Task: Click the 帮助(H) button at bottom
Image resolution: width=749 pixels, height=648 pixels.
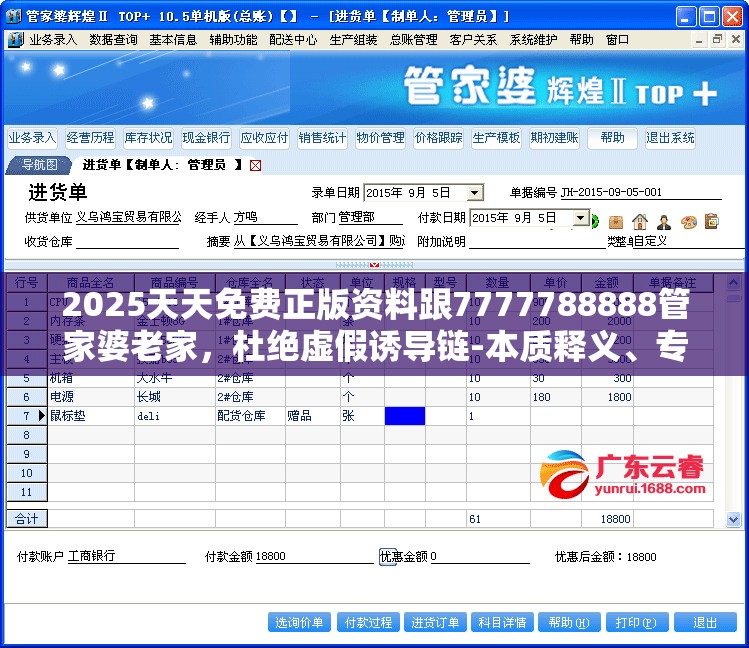Action: (x=569, y=622)
